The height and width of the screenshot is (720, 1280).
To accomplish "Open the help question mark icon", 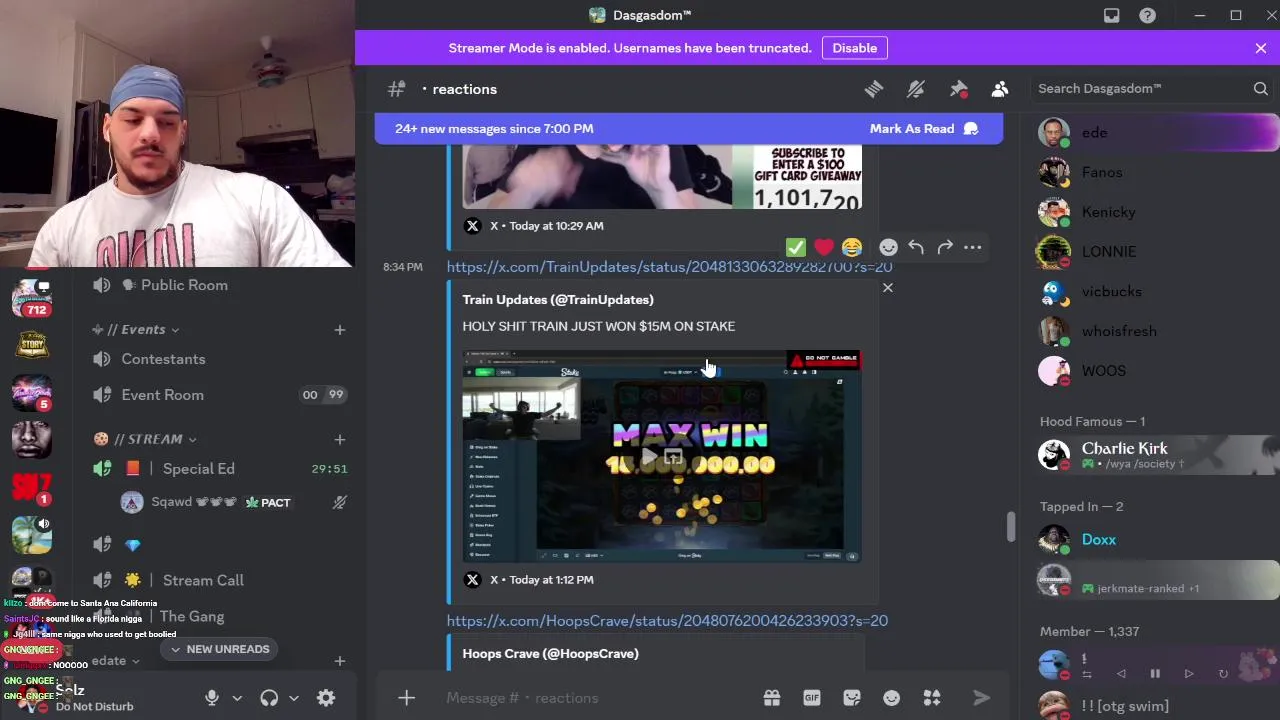I will point(1148,15).
